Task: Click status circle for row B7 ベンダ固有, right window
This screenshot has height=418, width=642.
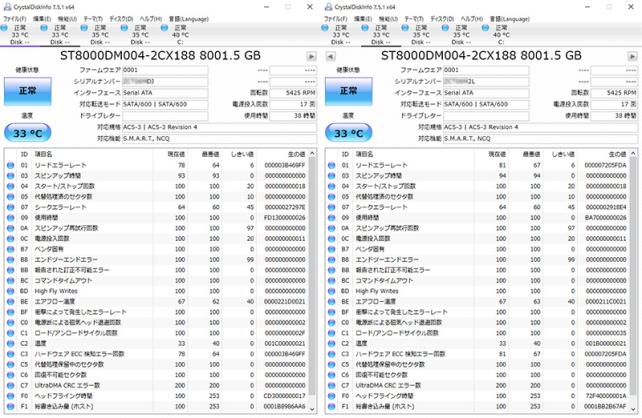Action: [x=332, y=249]
